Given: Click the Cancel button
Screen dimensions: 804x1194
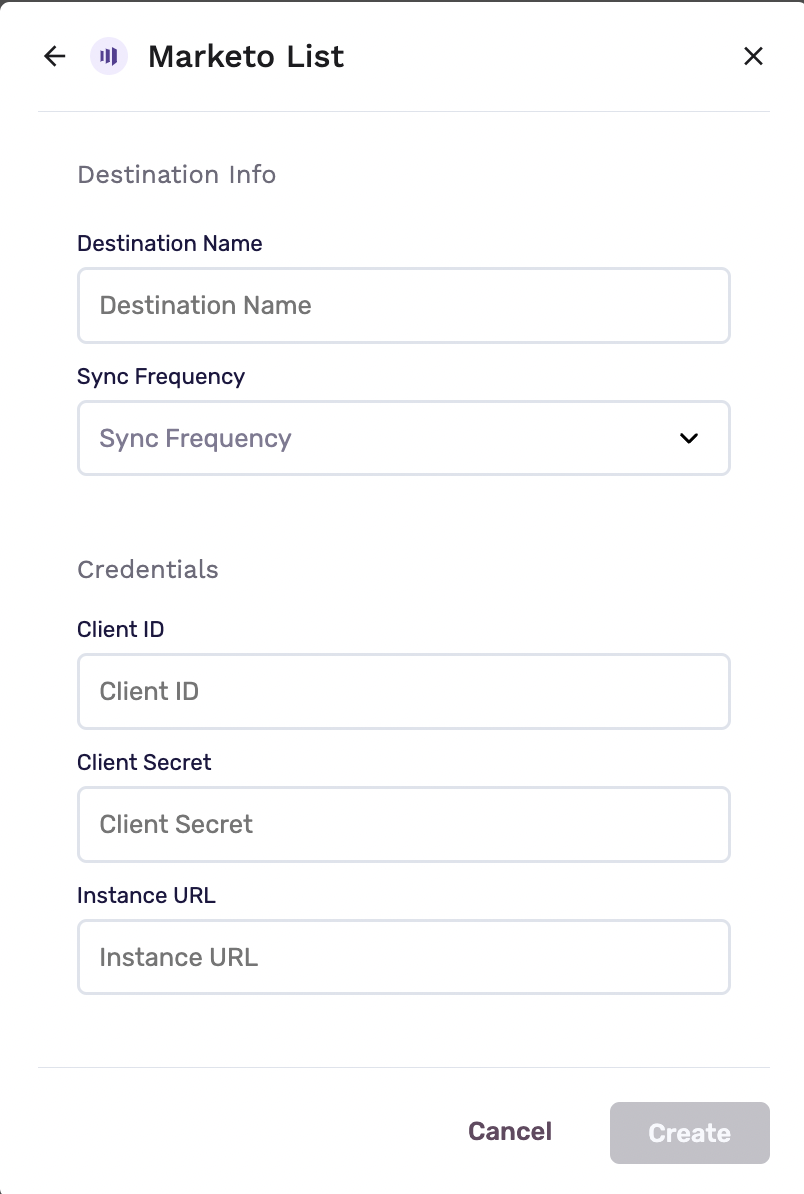Looking at the screenshot, I should click(510, 1132).
